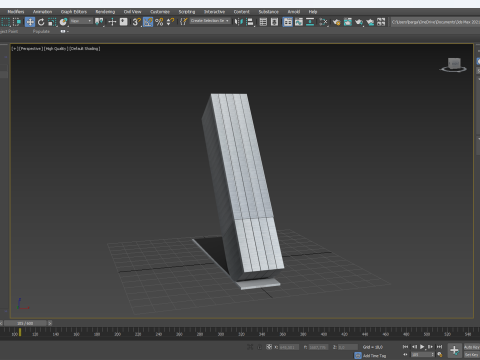Toggle the 3D Snaps button
Screen dimensions: 480x360
coord(136,22)
